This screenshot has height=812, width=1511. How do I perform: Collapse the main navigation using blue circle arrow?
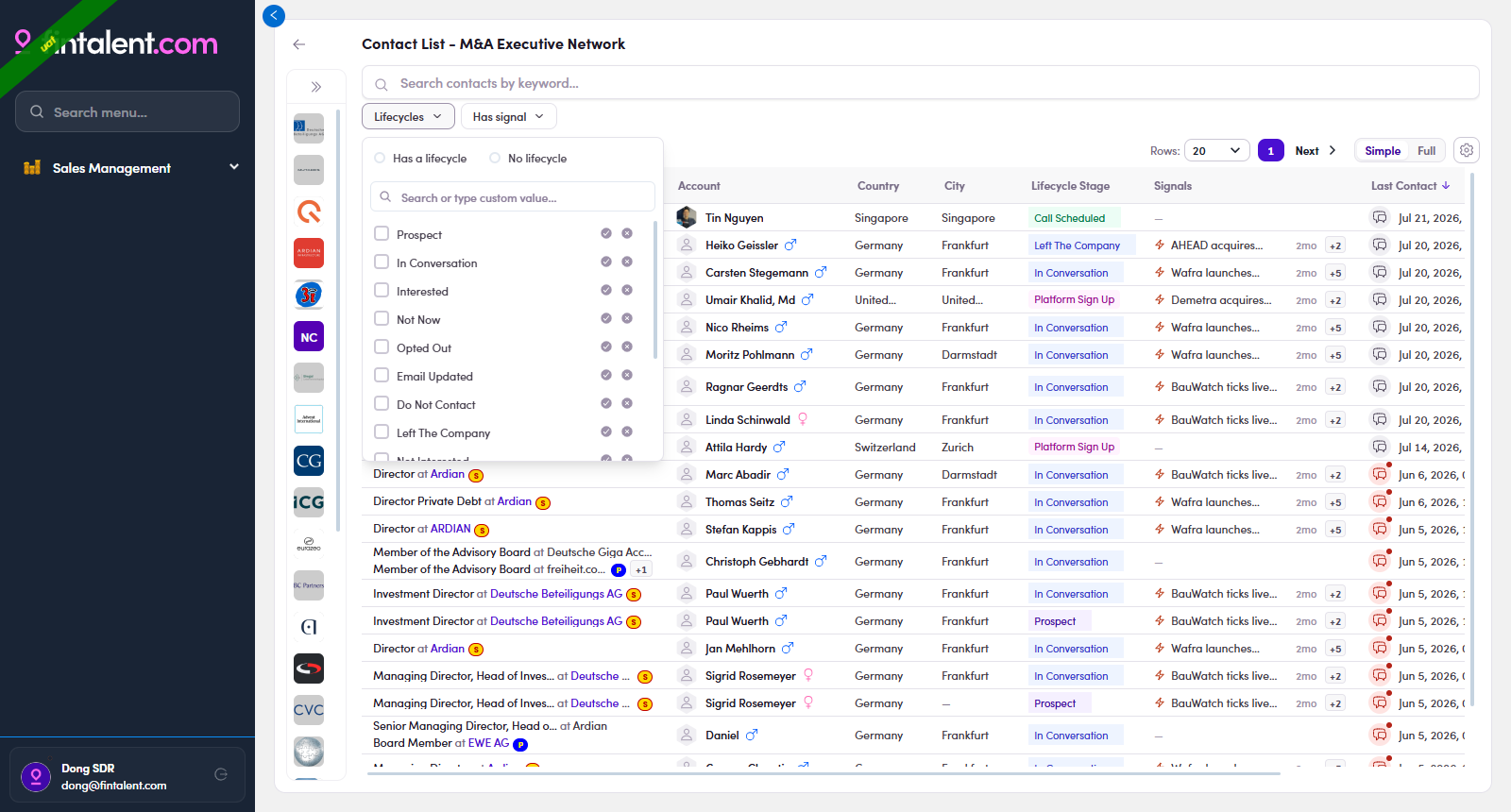274,15
